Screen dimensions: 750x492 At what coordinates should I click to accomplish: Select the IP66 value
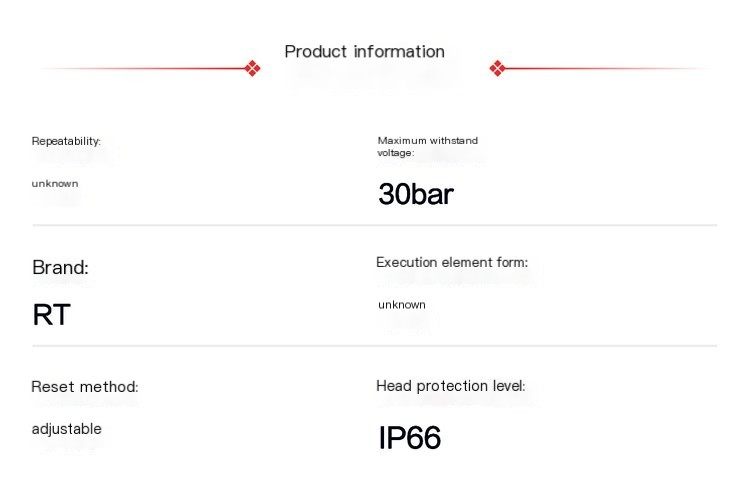(409, 437)
